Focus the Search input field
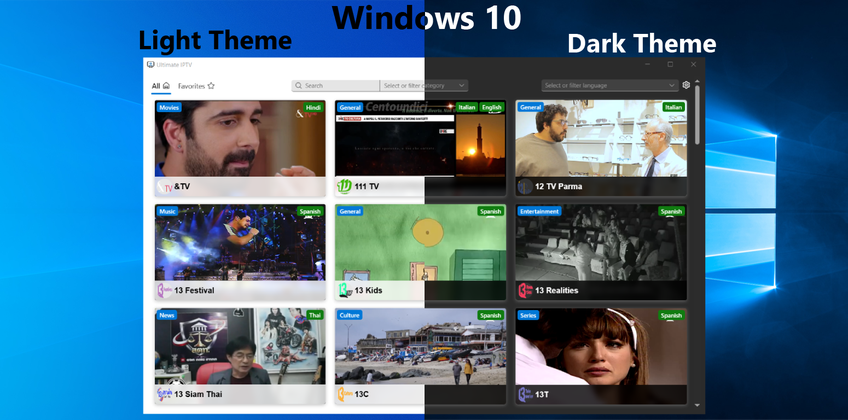 (336, 85)
